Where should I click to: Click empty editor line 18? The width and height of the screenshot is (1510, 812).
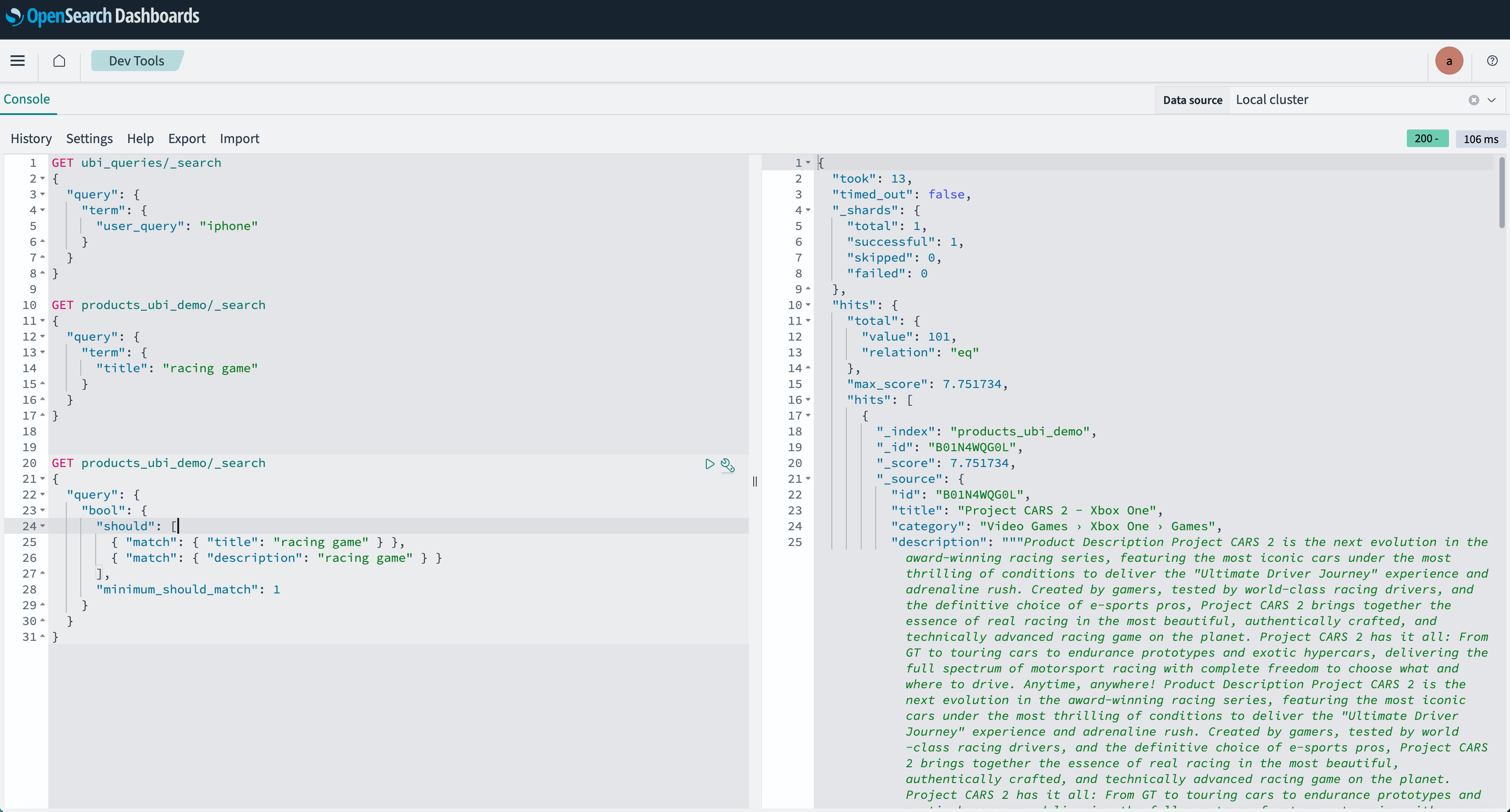pyautogui.click(x=399, y=431)
